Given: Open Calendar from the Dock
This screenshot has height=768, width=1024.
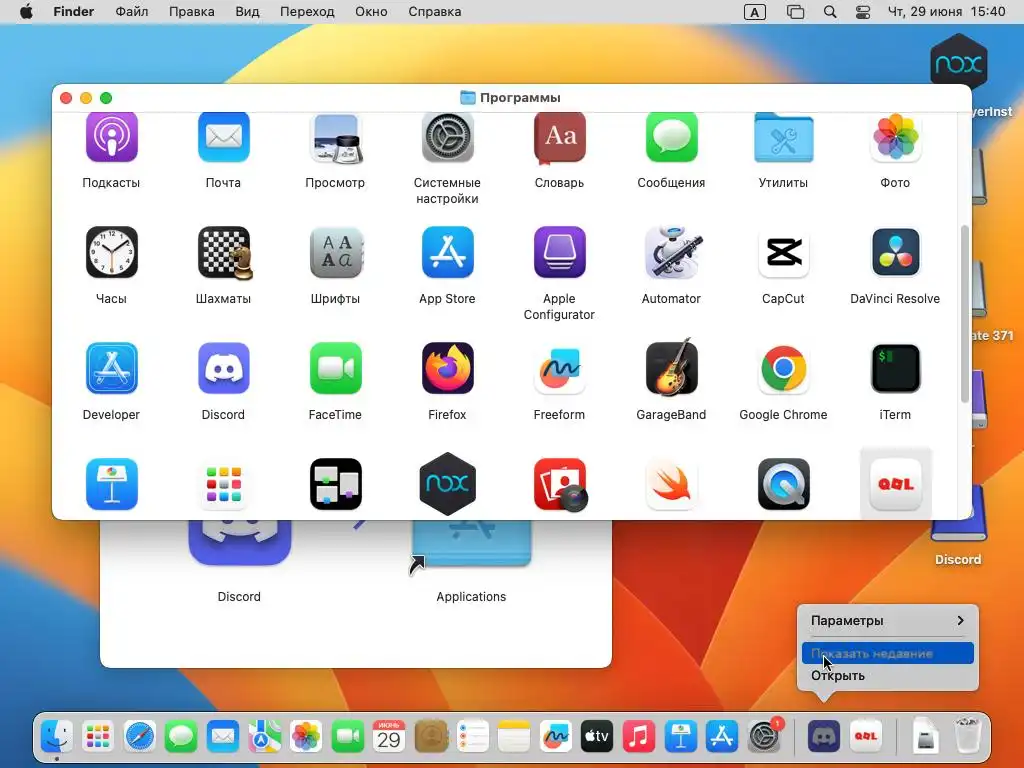Looking at the screenshot, I should tap(389, 737).
